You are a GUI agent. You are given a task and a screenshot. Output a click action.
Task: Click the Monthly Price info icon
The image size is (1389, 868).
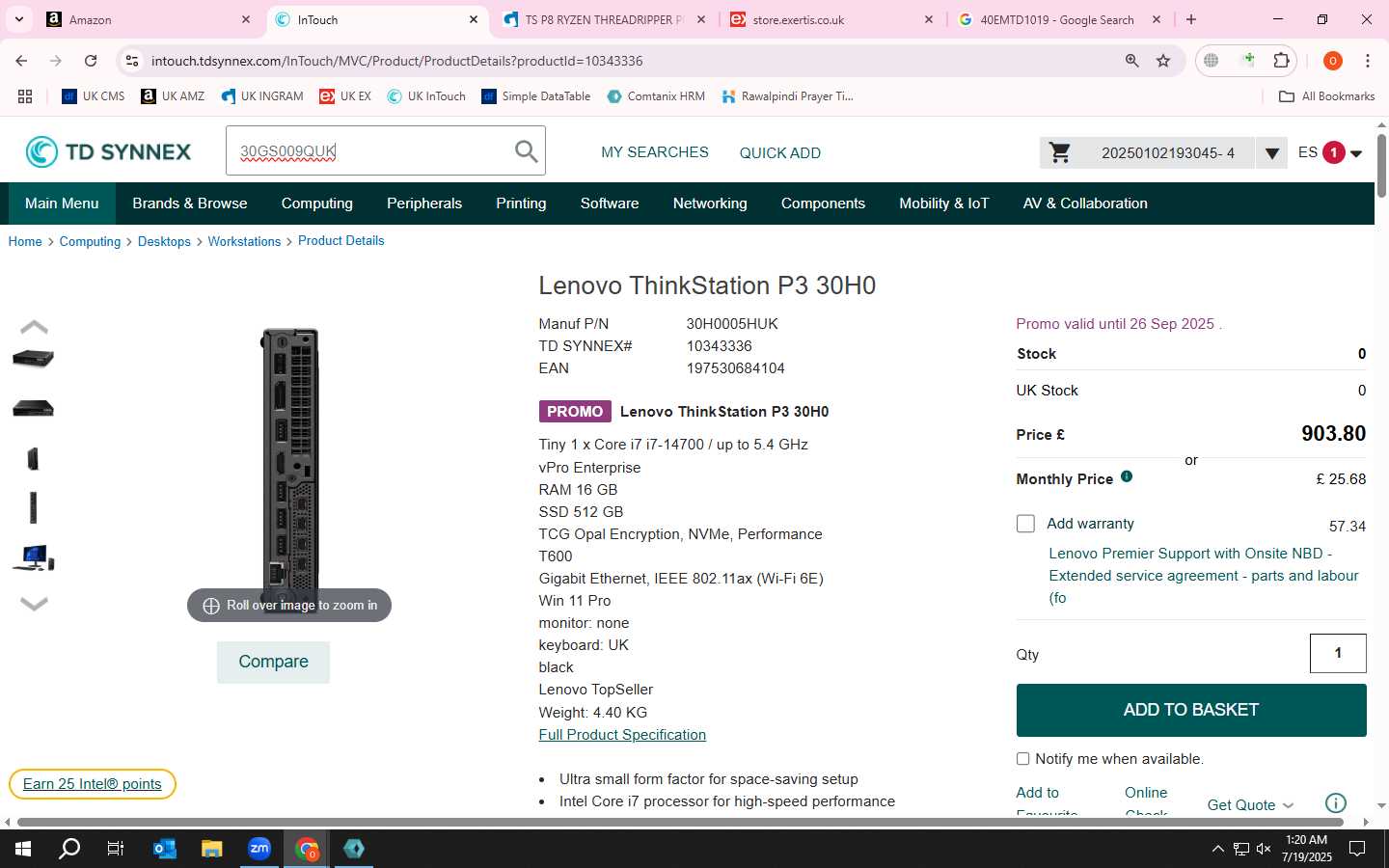1127,476
